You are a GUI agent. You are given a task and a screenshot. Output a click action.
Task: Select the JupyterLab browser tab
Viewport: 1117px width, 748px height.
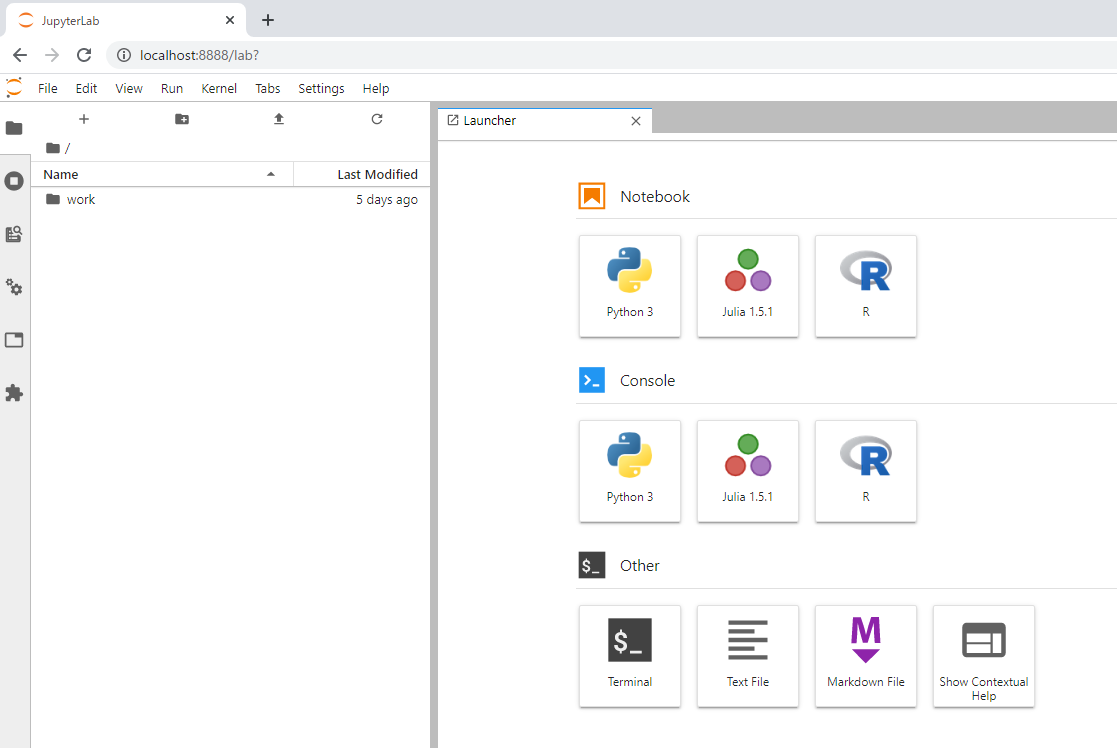click(126, 20)
